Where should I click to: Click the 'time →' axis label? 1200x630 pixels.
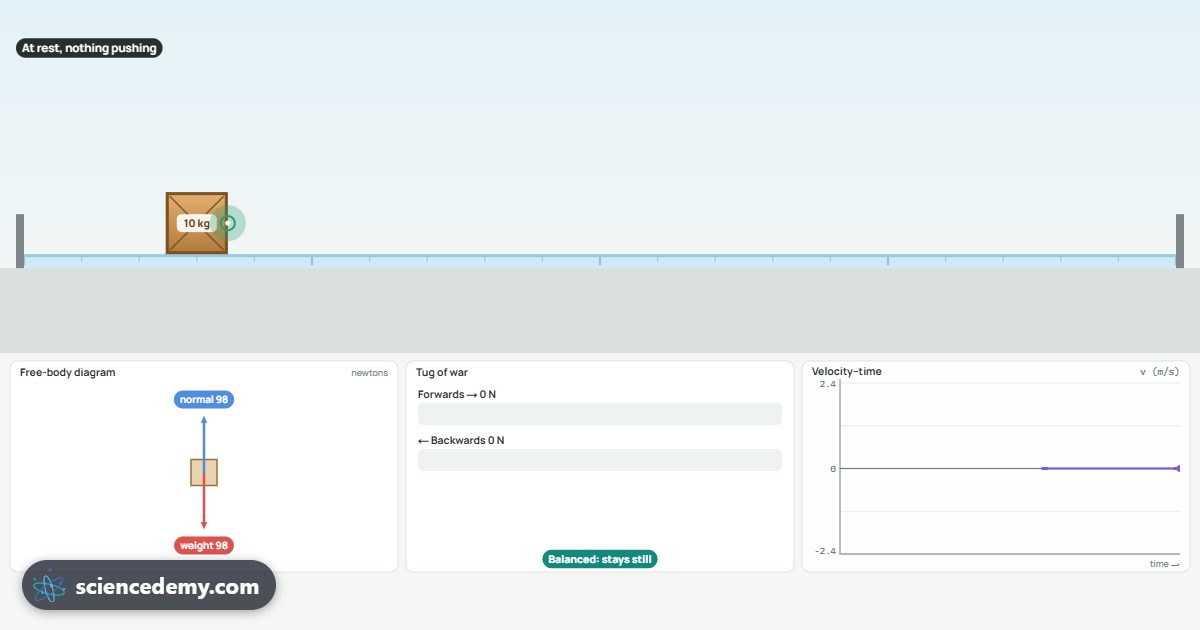point(1165,564)
